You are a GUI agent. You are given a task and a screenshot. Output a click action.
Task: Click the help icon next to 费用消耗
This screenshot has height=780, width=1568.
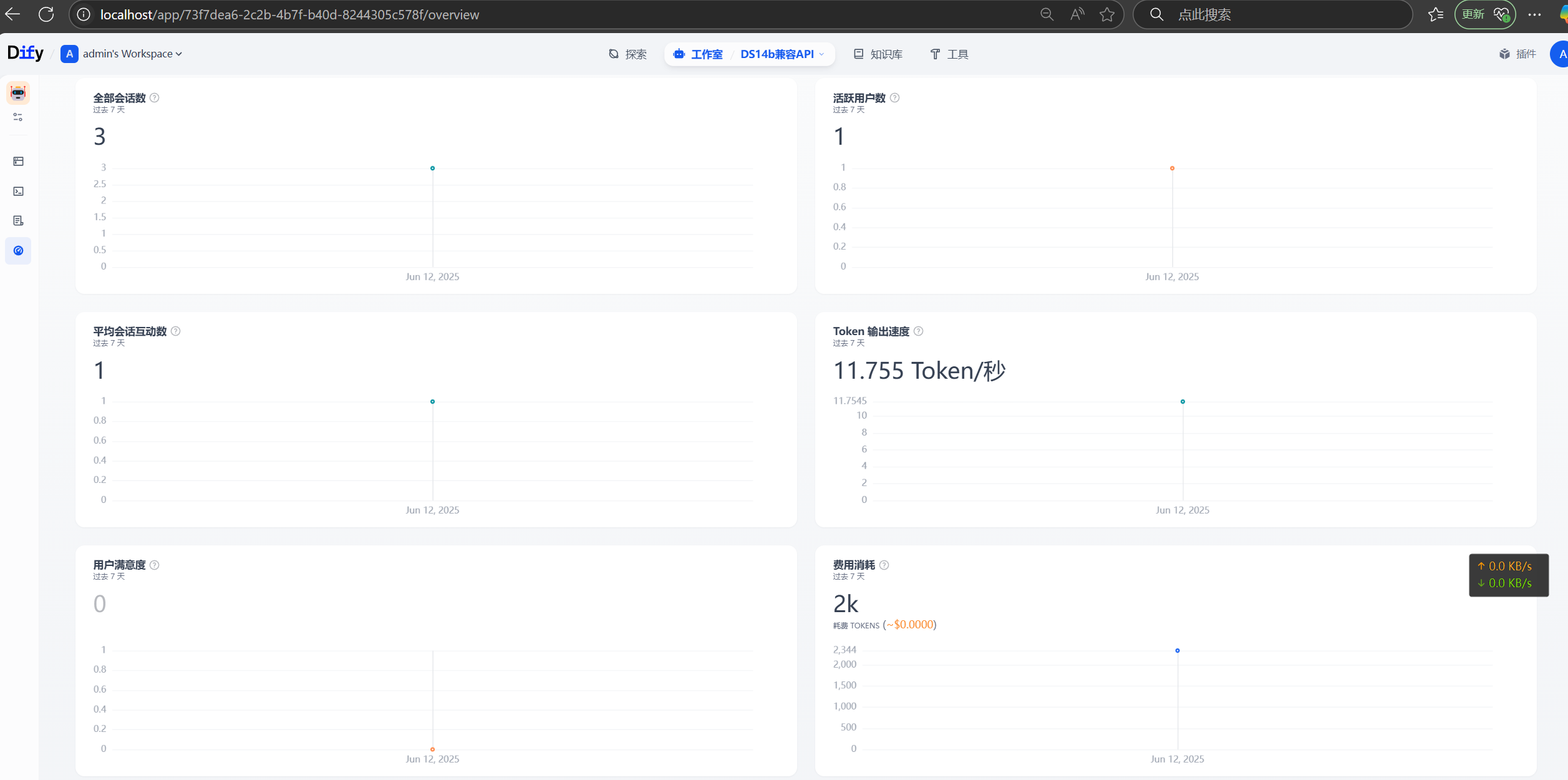(x=884, y=565)
